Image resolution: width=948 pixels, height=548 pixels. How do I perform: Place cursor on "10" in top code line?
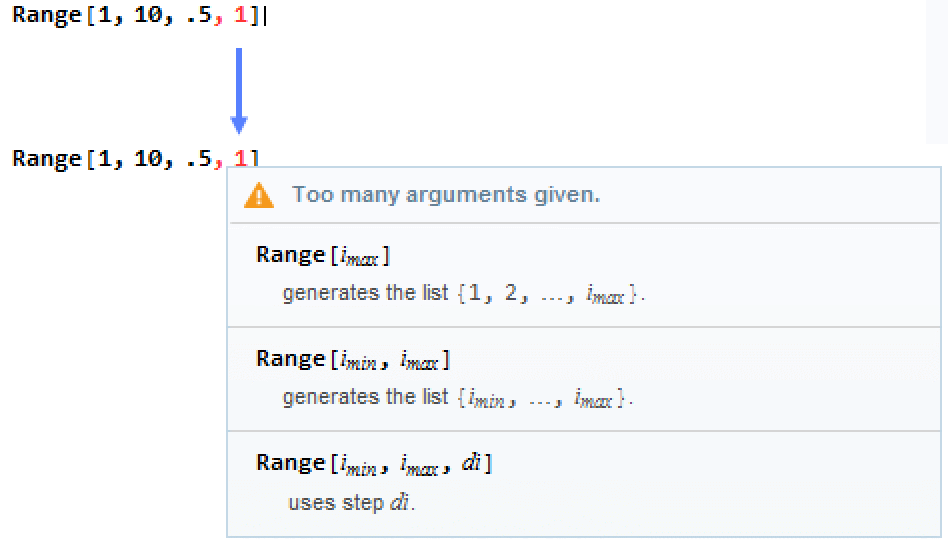[x=146, y=19]
